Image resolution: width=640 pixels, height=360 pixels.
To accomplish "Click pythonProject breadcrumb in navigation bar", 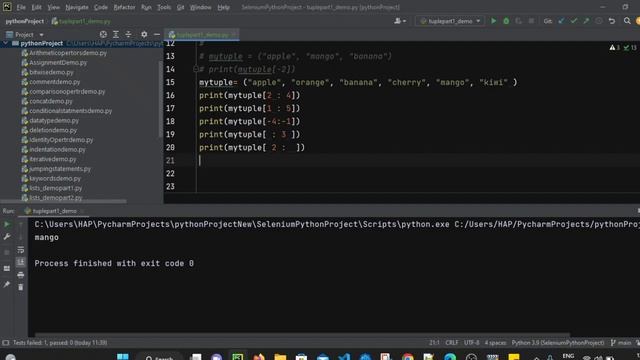I will [x=25, y=21].
